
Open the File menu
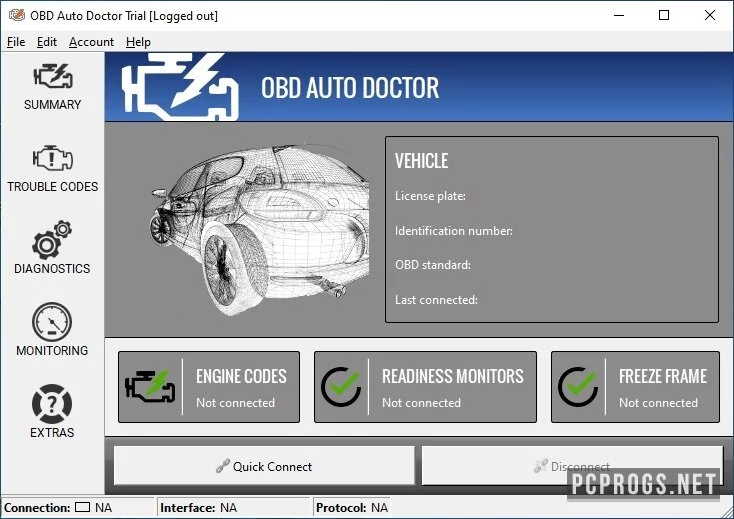16,42
